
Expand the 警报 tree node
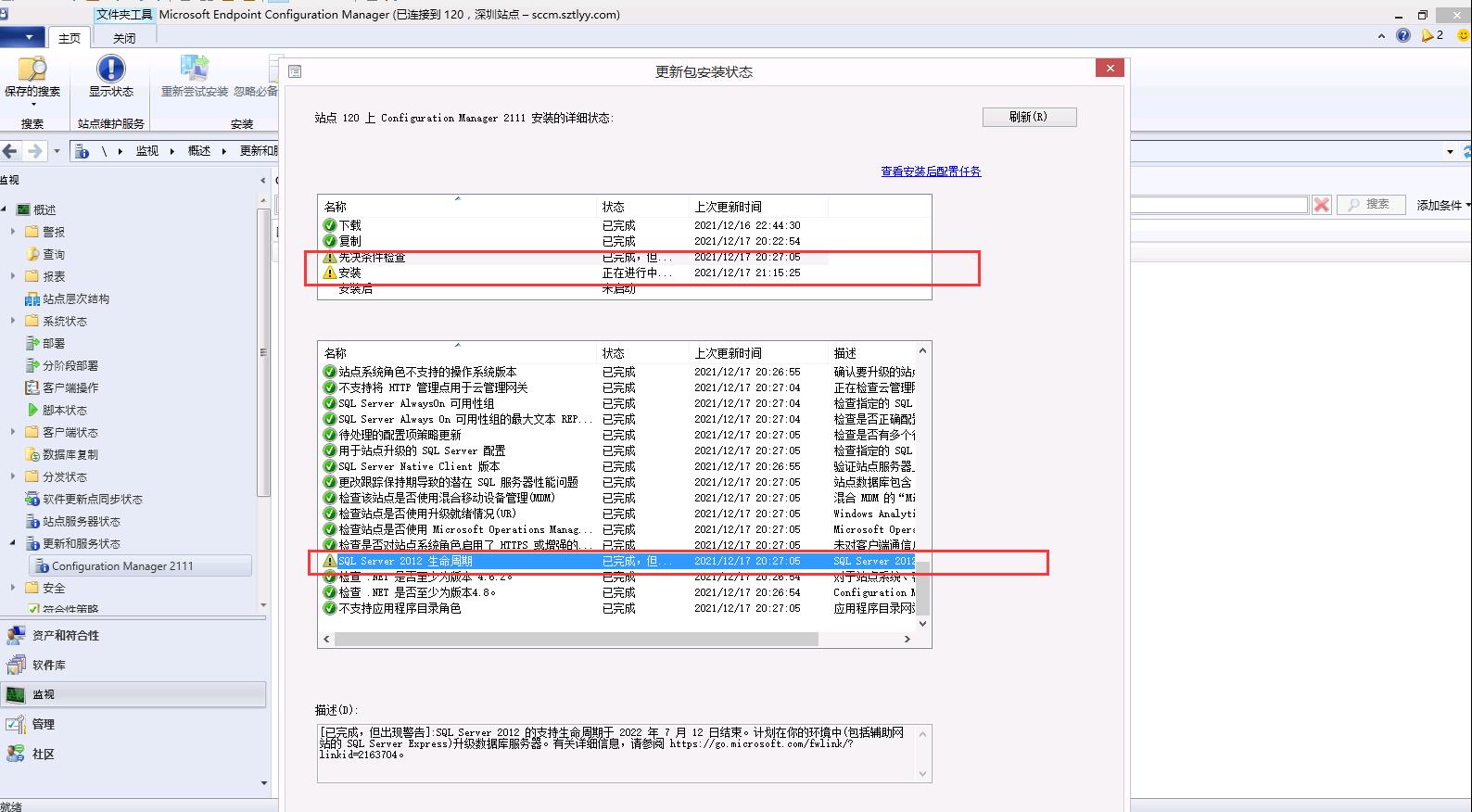[x=13, y=232]
